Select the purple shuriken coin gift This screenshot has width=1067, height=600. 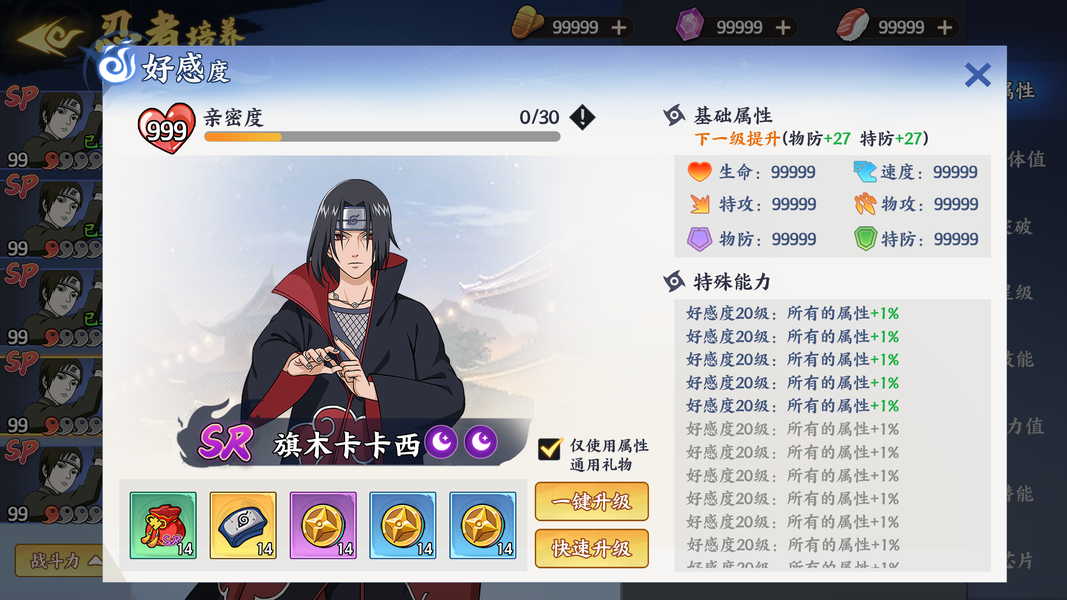[323, 525]
